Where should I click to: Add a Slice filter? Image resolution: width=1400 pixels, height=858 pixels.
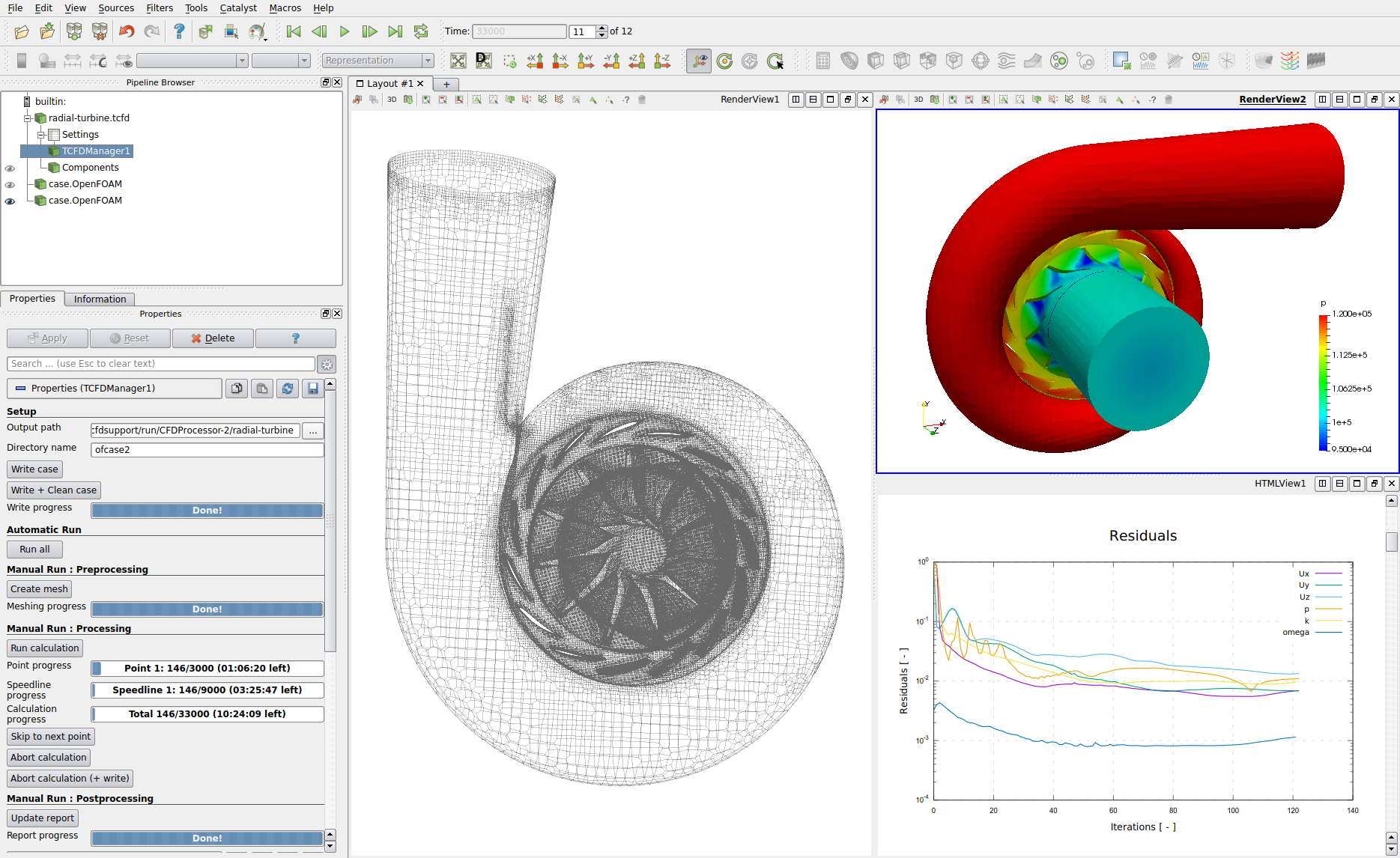pyautogui.click(x=901, y=61)
